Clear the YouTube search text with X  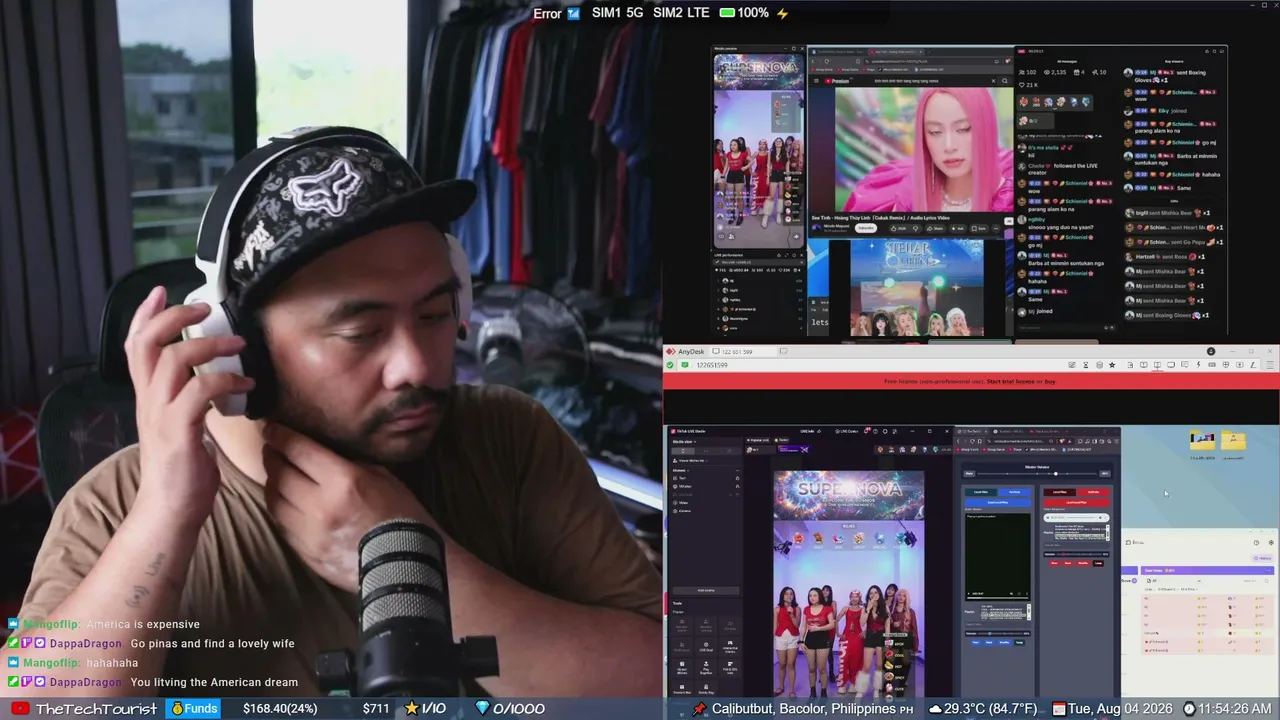pyautogui.click(x=994, y=81)
